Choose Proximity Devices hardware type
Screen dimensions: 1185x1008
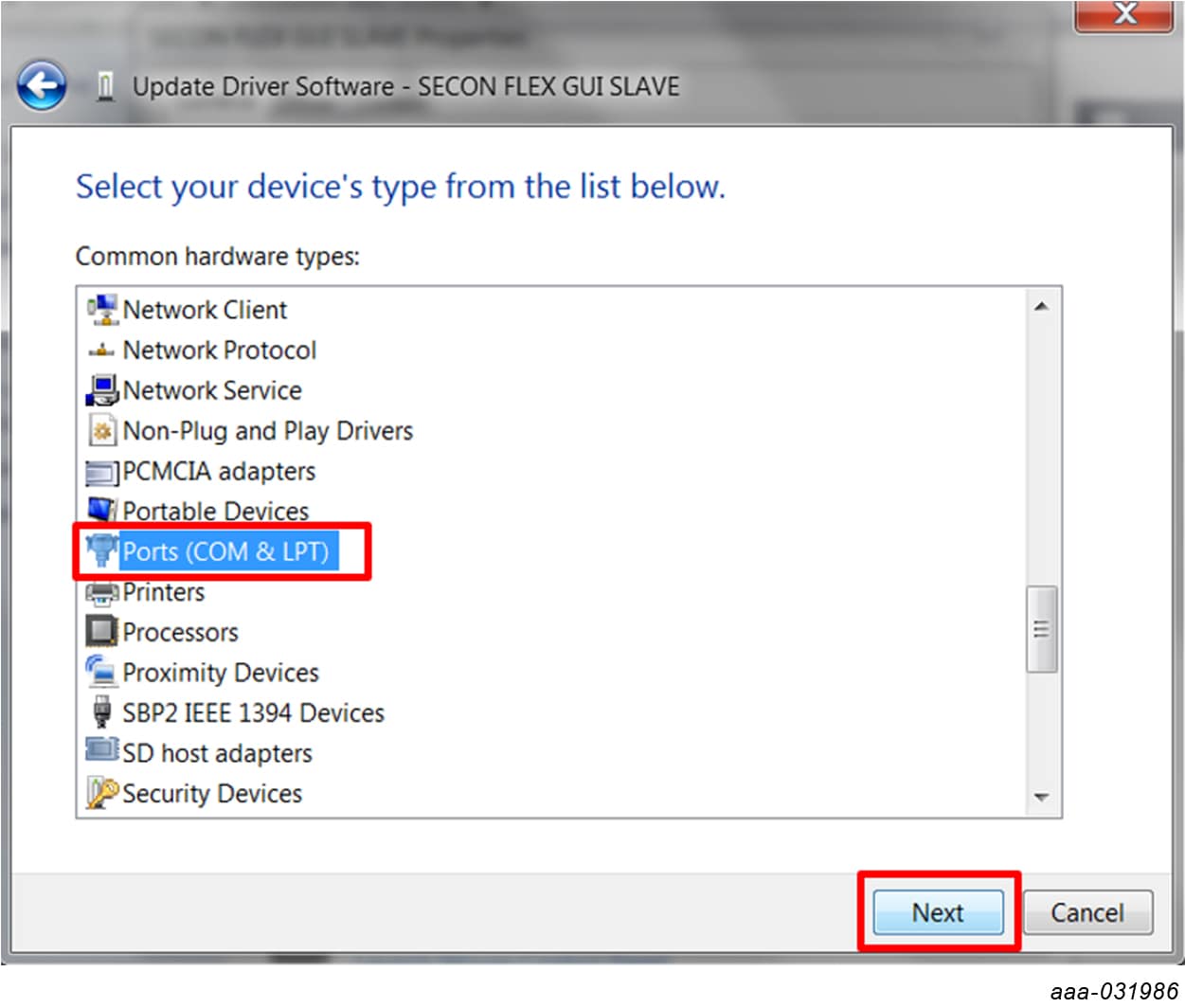tap(221, 673)
